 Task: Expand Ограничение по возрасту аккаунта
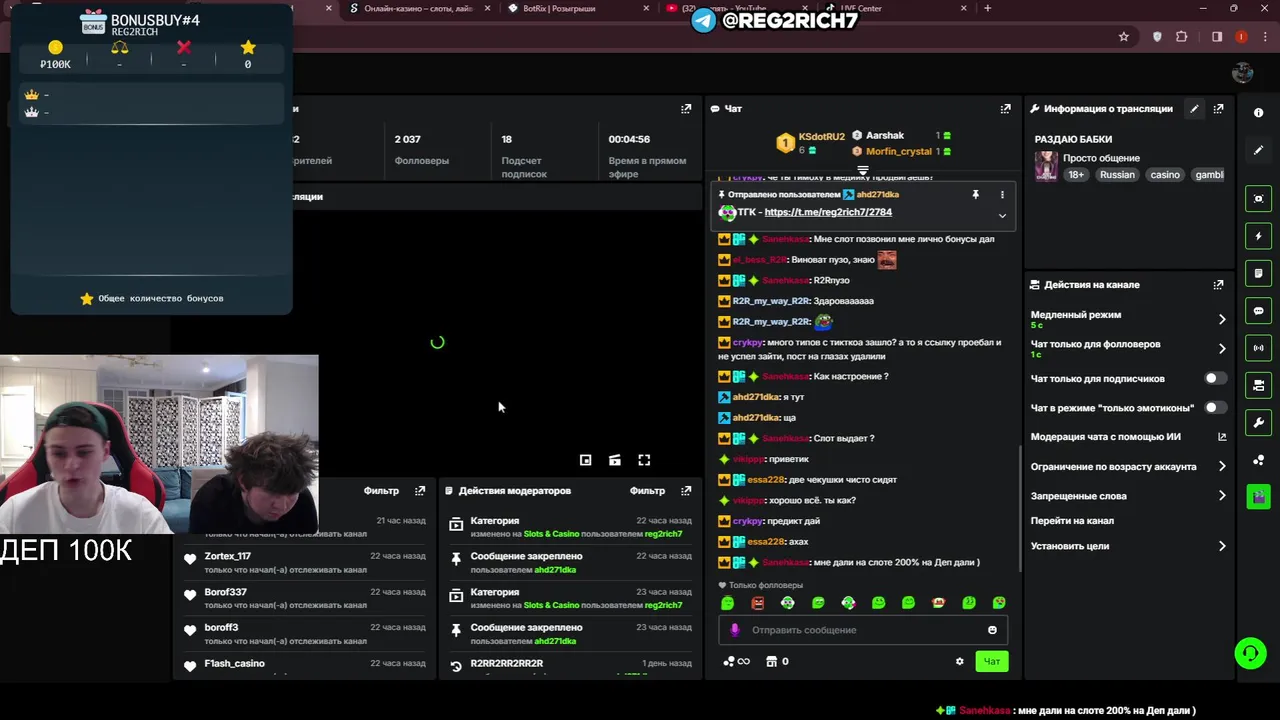(x=1222, y=466)
